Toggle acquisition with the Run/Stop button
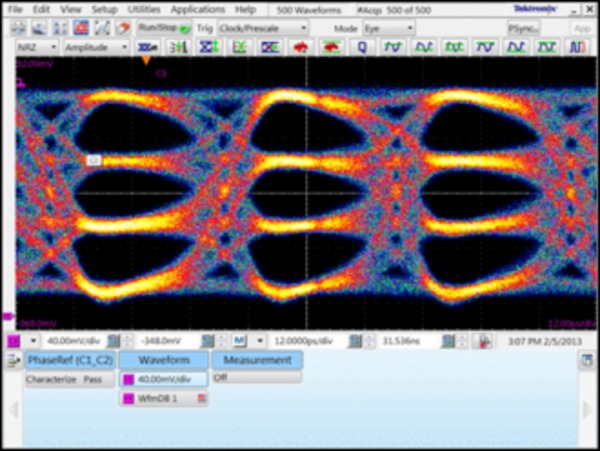600x451 pixels. pyautogui.click(x=164, y=28)
